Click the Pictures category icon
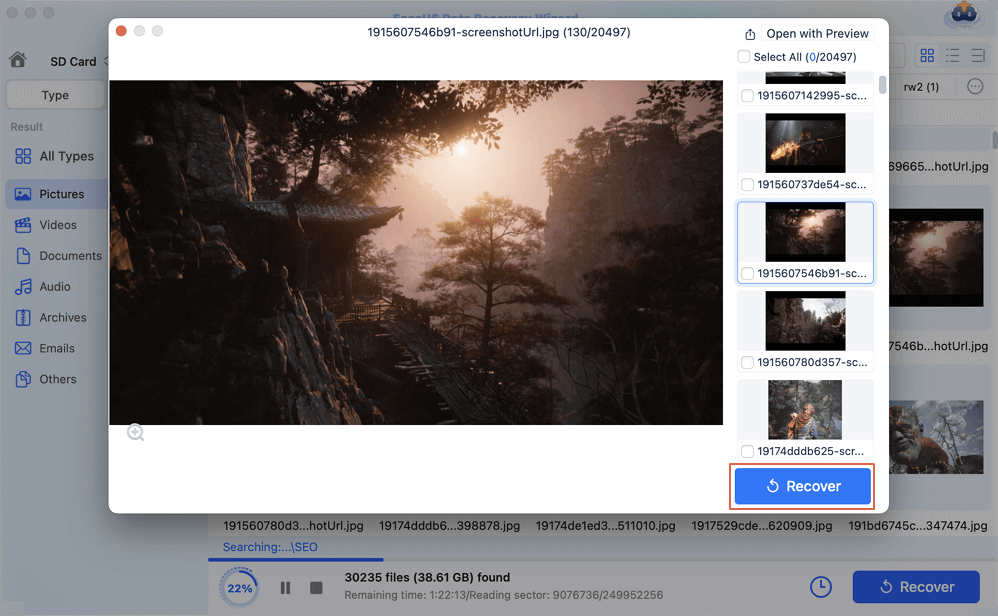The height and width of the screenshot is (616, 998). [x=23, y=194]
